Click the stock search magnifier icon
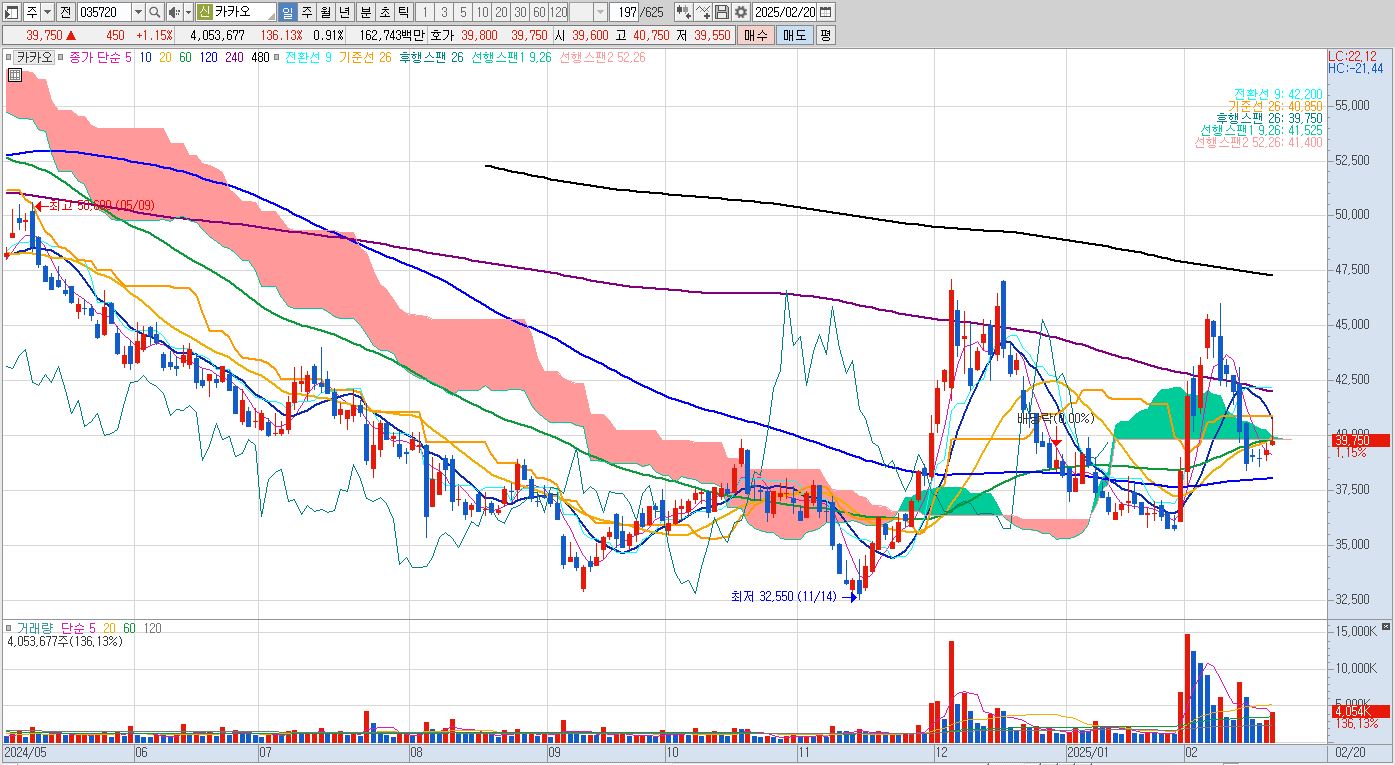The width and height of the screenshot is (1395, 765). 154,12
